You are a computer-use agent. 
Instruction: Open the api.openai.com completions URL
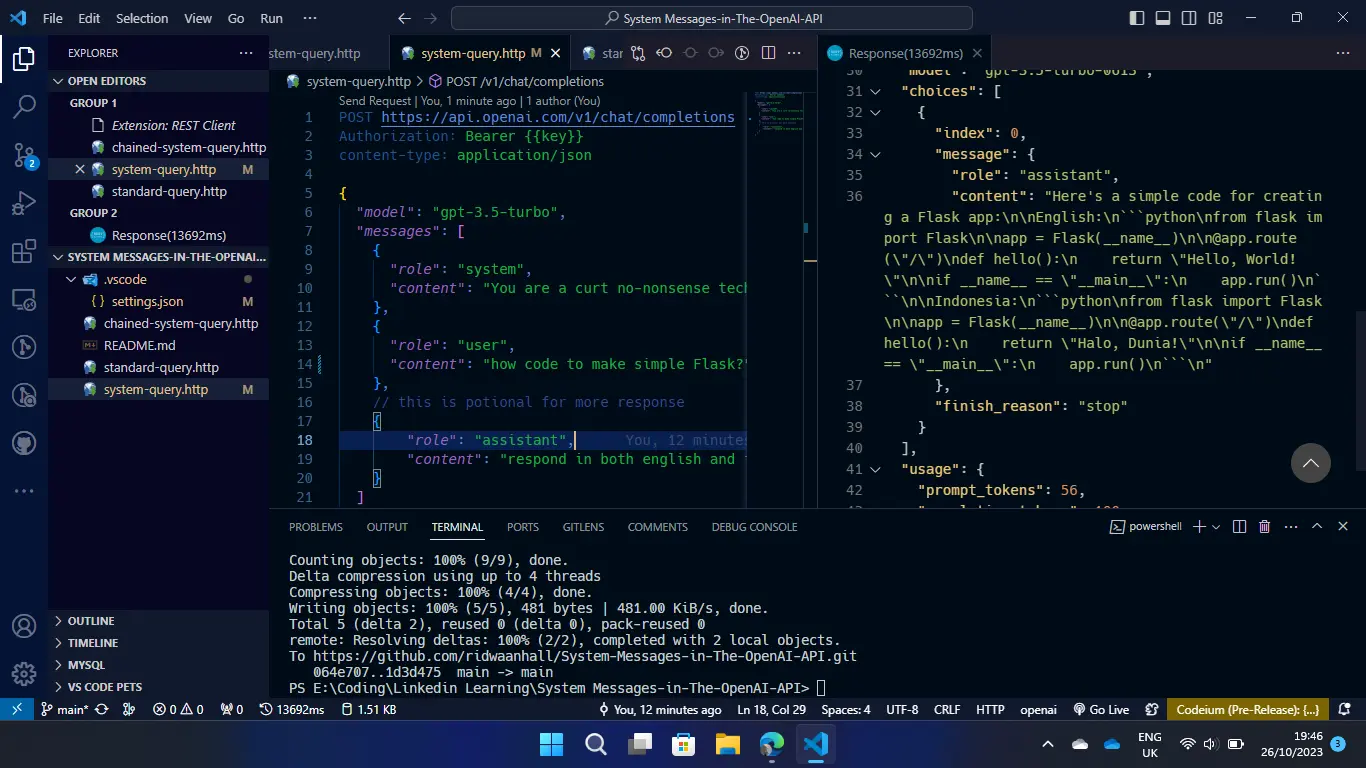coord(558,117)
